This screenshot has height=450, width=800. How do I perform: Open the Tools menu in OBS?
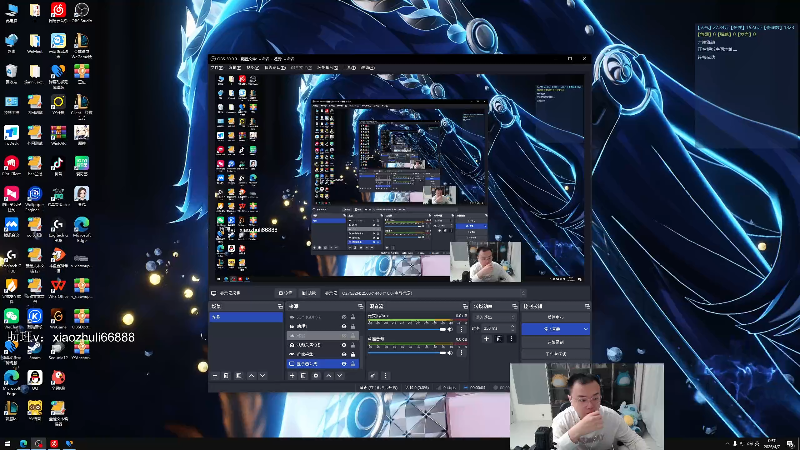pos(352,68)
